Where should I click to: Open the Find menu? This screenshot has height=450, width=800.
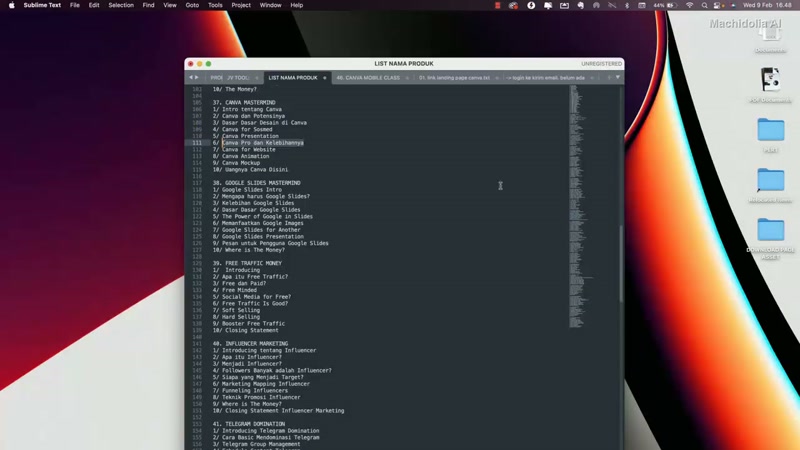point(148,5)
